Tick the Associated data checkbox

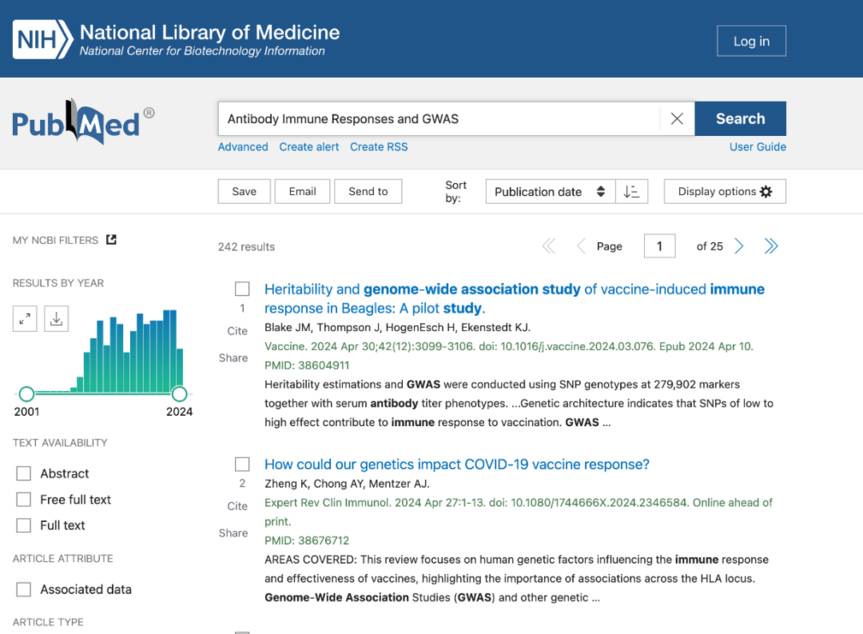24,590
